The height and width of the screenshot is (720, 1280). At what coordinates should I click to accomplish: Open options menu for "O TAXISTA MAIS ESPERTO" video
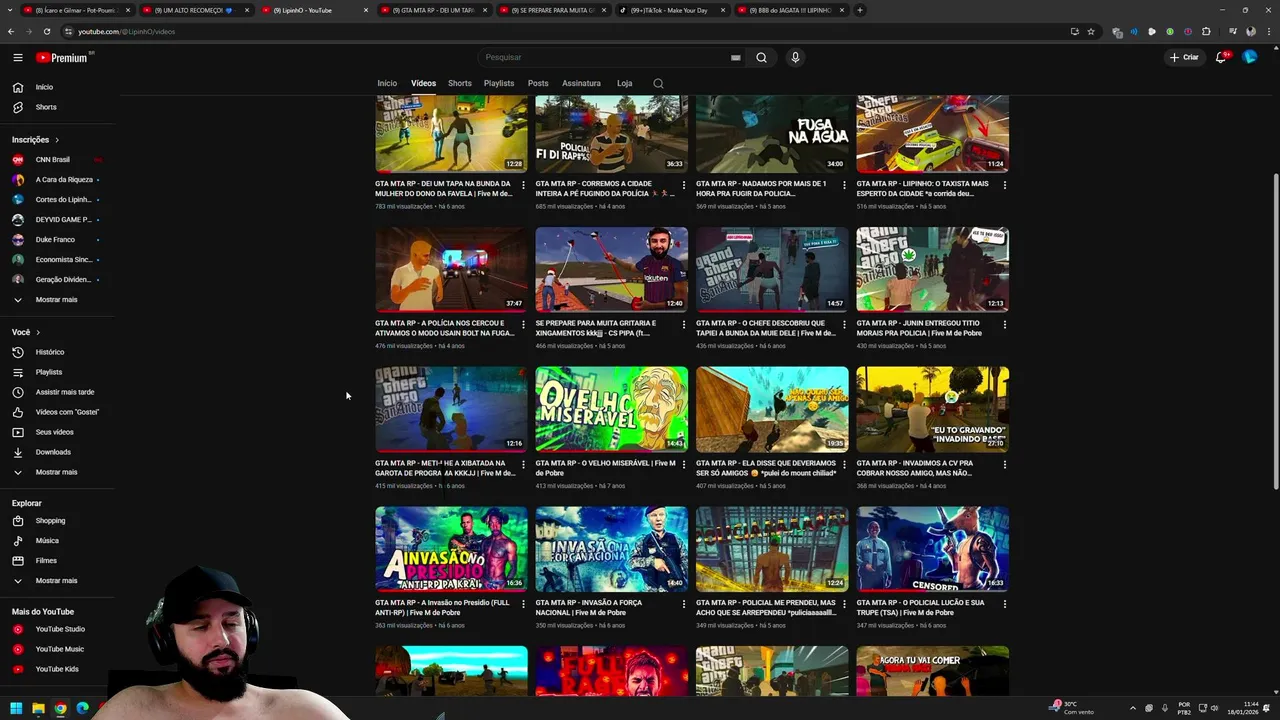(x=1005, y=185)
